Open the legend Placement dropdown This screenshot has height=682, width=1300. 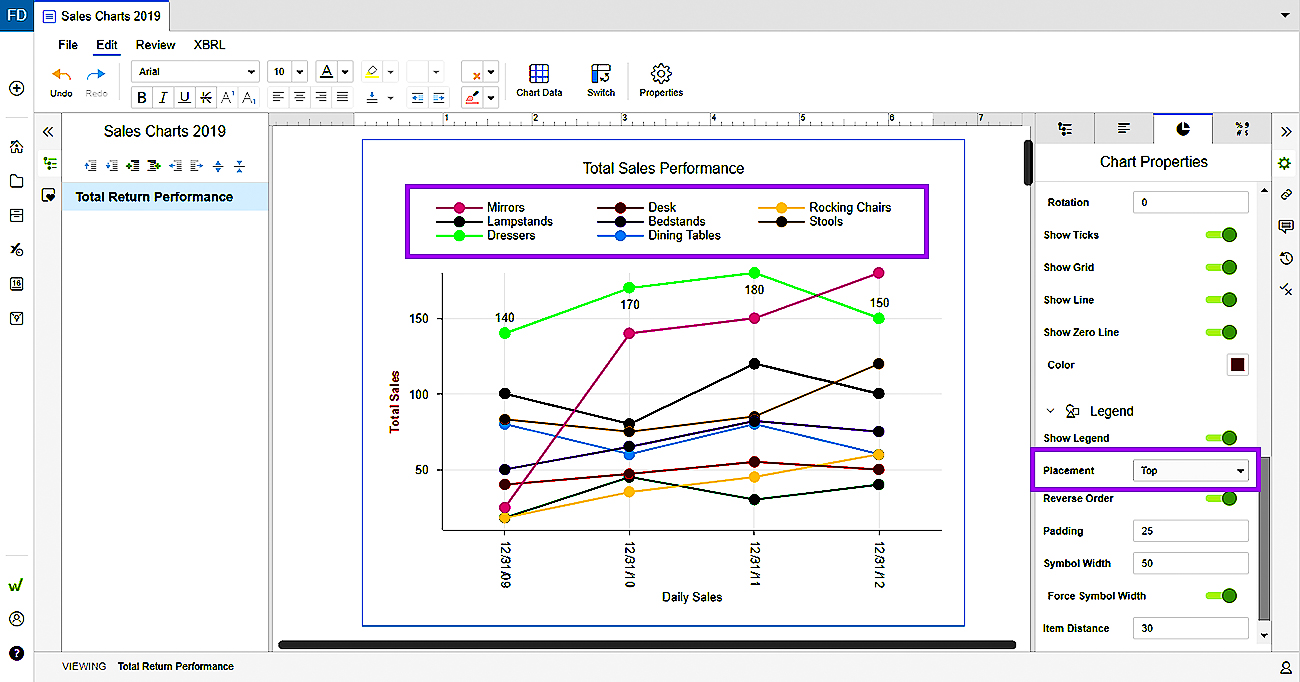point(1191,470)
